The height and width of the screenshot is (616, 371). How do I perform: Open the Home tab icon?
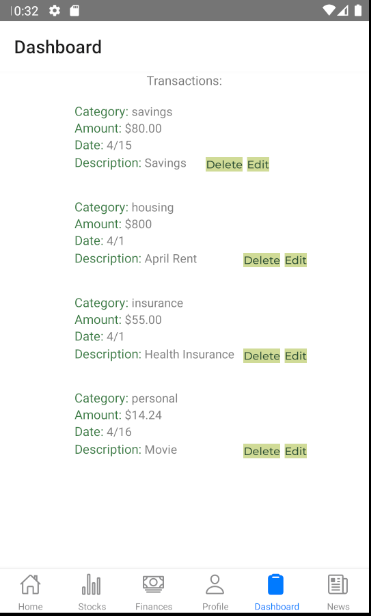coord(30,585)
